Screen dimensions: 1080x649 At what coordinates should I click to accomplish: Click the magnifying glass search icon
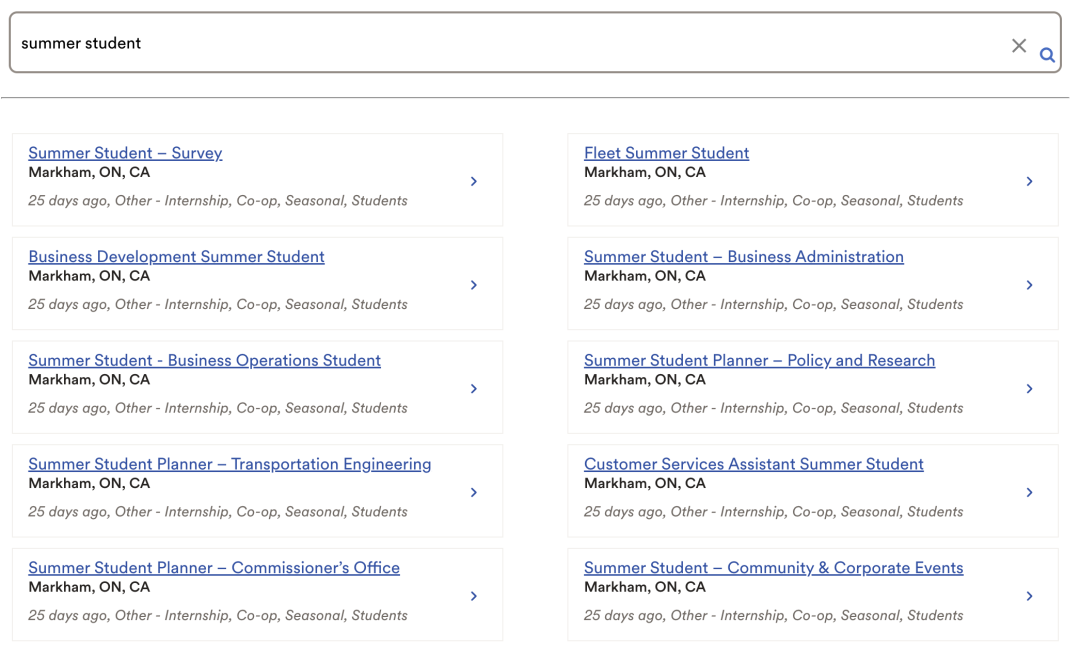coord(1047,55)
